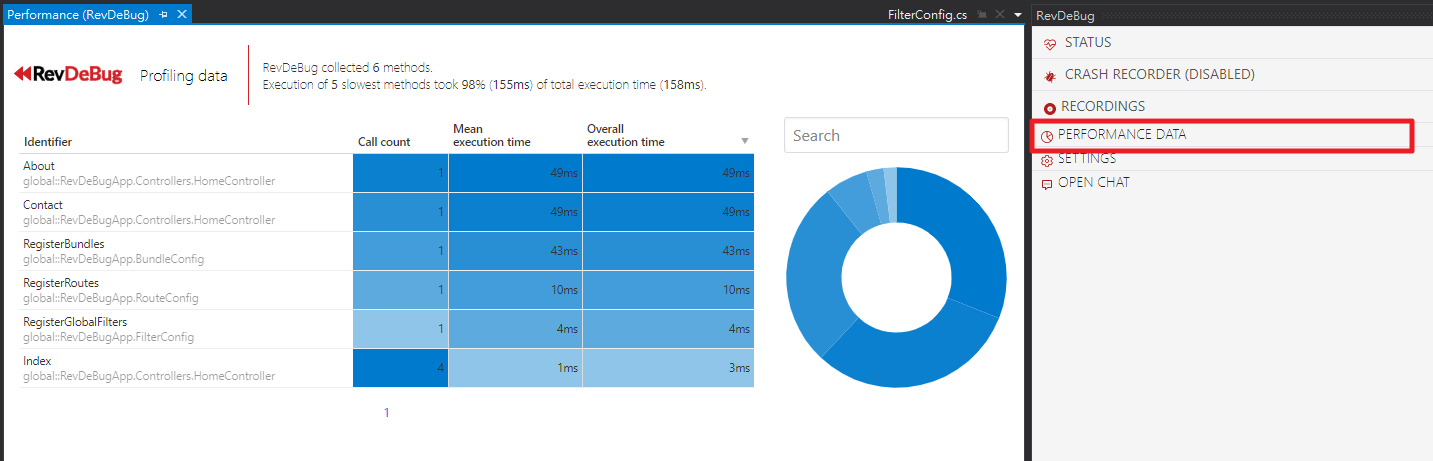Sort by the Call count column header

pyautogui.click(x=384, y=142)
